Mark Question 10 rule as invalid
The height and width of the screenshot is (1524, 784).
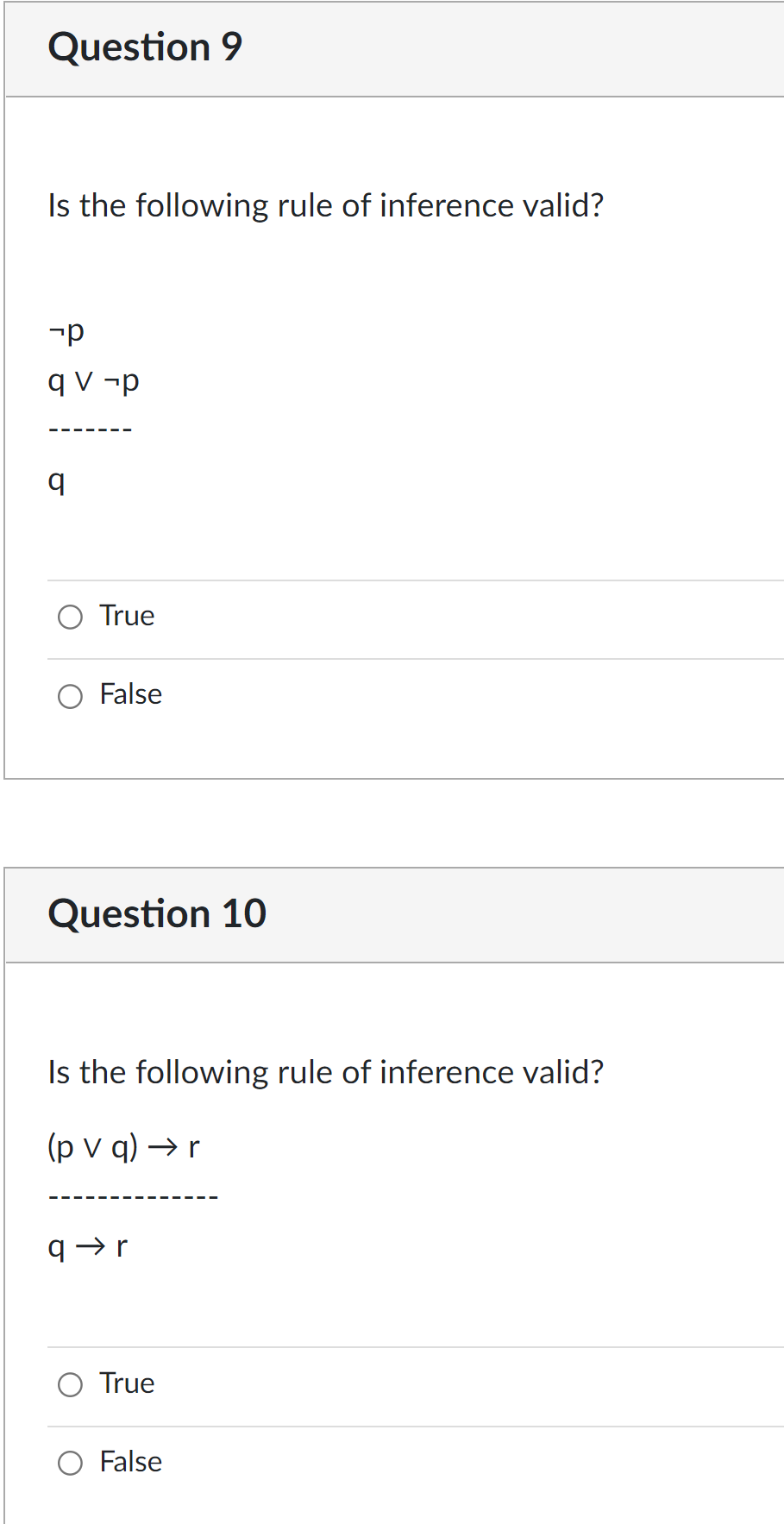pos(70,1463)
